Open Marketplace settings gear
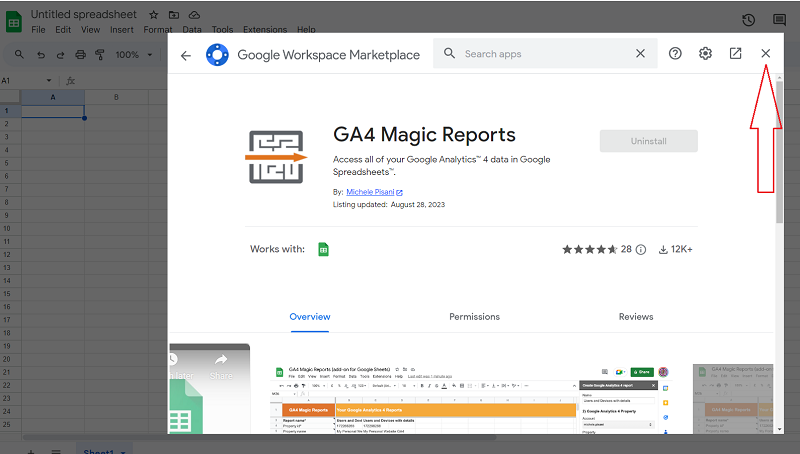This screenshot has height=454, width=800. [x=705, y=54]
